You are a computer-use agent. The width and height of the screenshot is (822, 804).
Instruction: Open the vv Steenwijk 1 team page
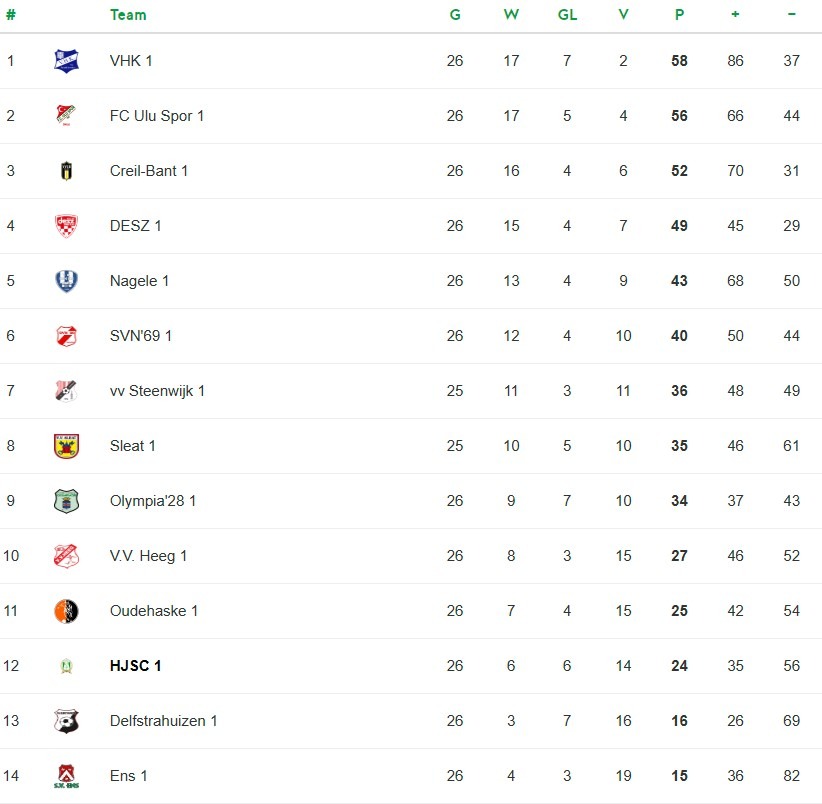[157, 391]
